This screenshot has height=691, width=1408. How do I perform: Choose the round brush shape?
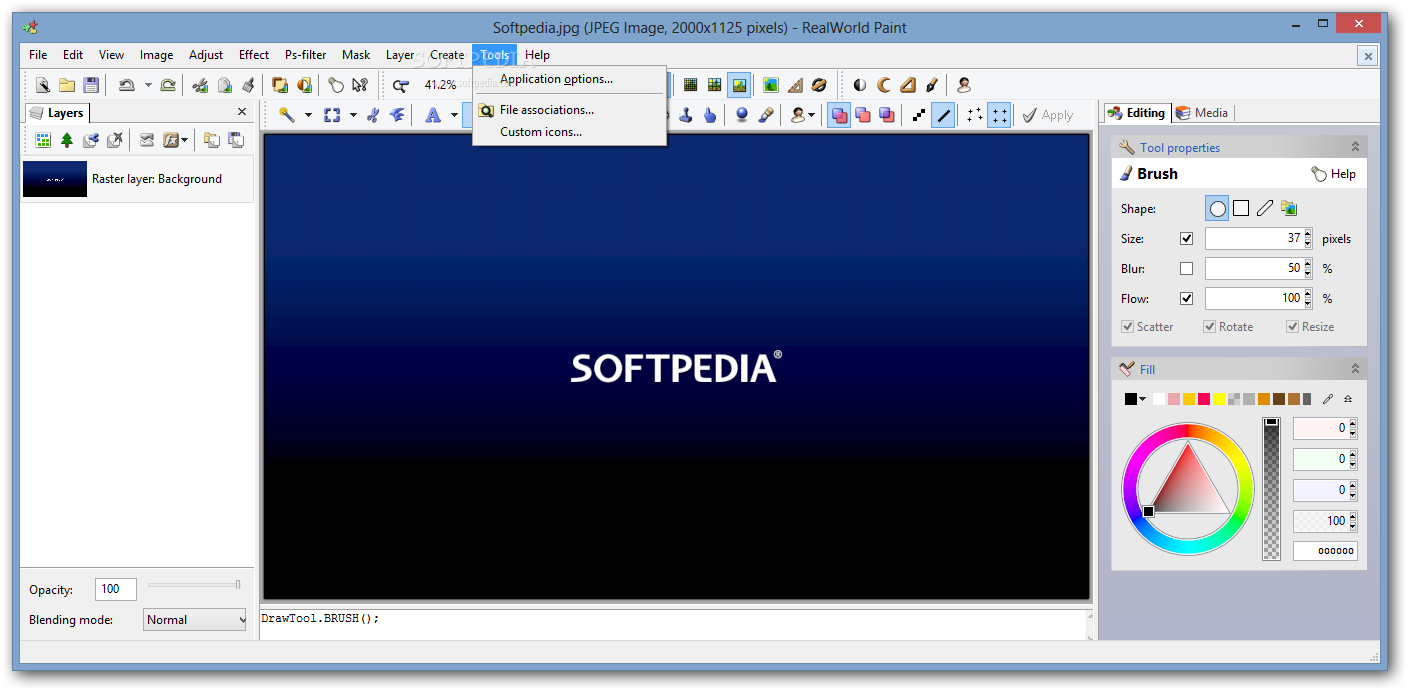(x=1217, y=209)
